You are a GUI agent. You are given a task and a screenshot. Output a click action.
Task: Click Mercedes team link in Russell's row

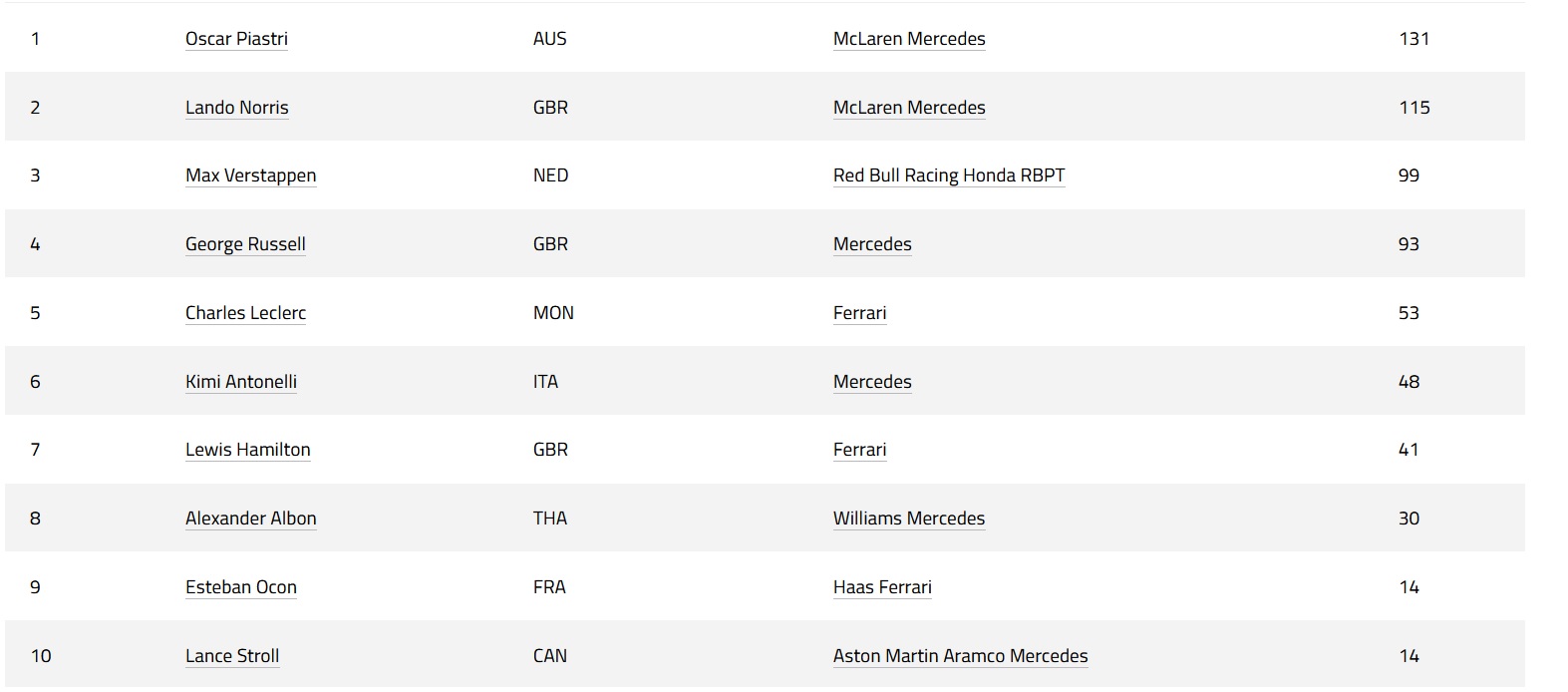(x=871, y=244)
